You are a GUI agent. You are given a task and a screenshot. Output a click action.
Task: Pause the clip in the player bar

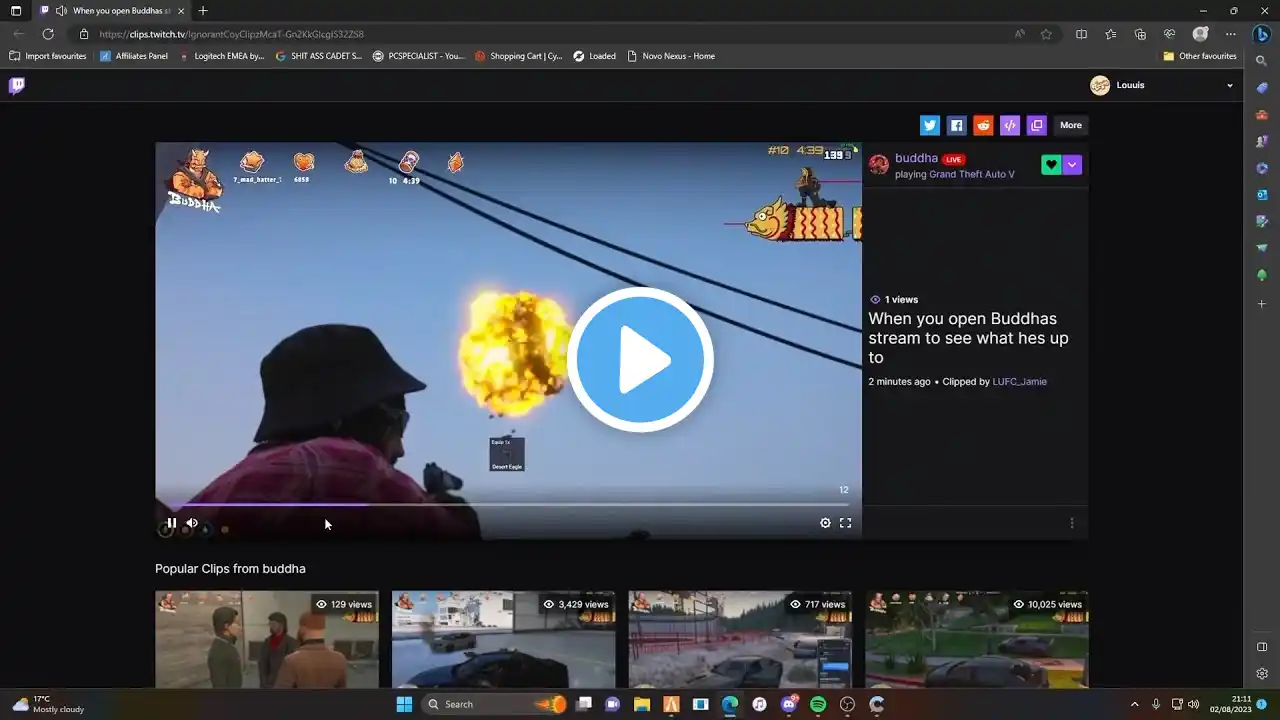click(x=171, y=523)
